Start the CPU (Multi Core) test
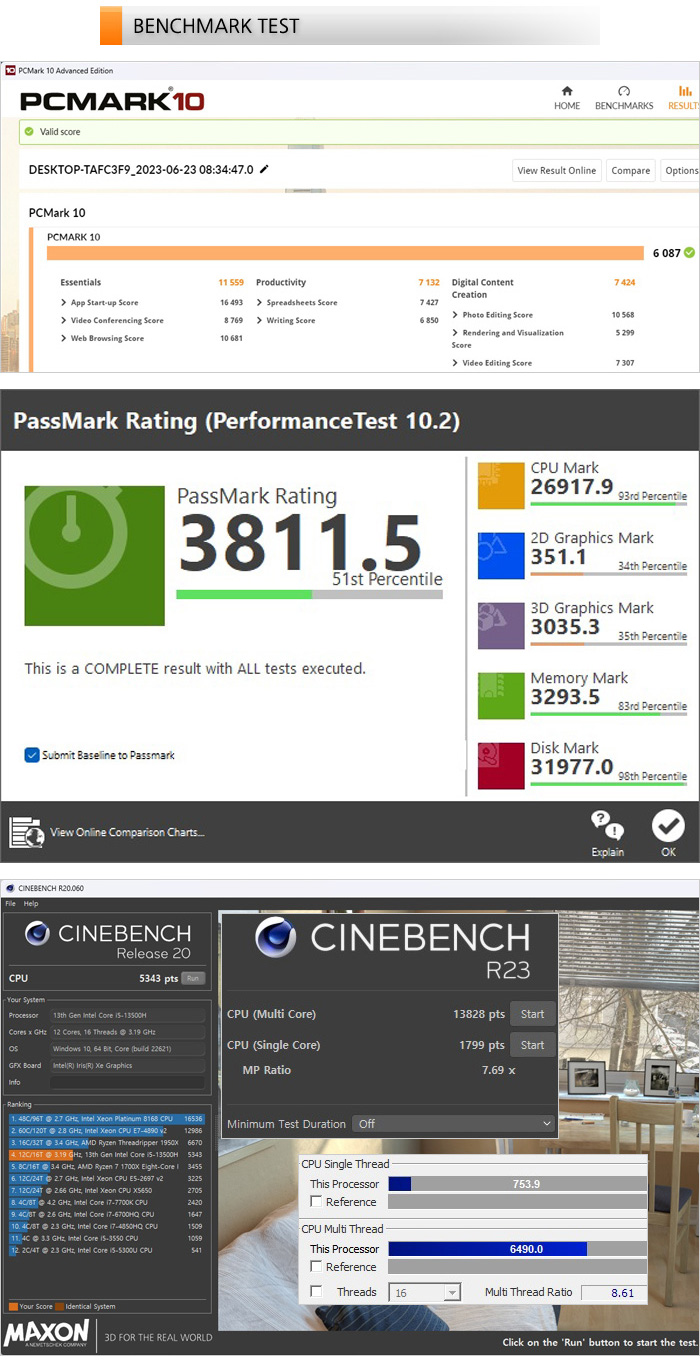The image size is (700, 1361). [x=532, y=1014]
